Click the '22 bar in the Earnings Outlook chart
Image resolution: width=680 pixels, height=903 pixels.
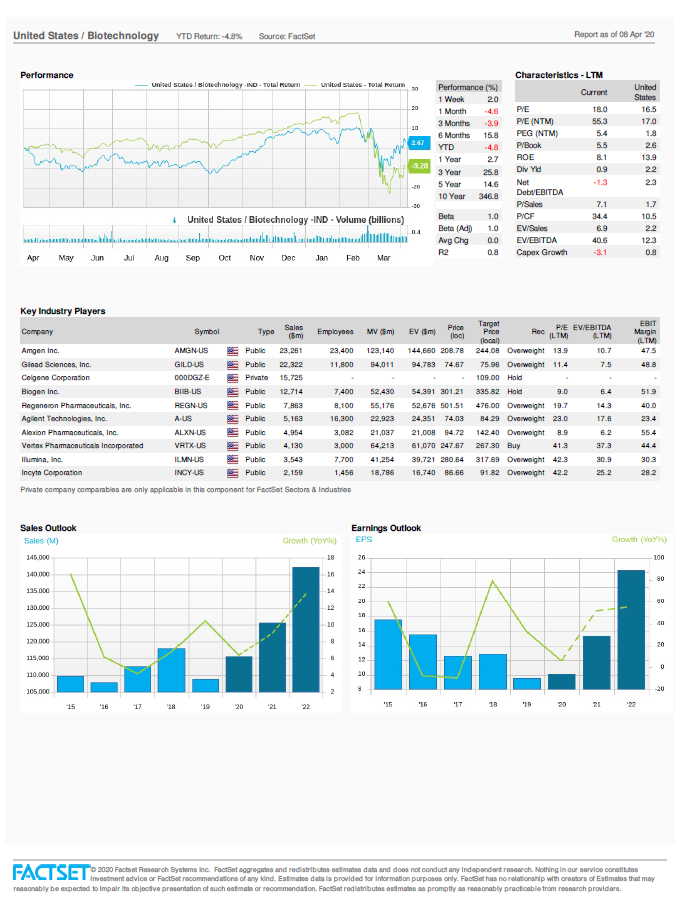click(631, 629)
